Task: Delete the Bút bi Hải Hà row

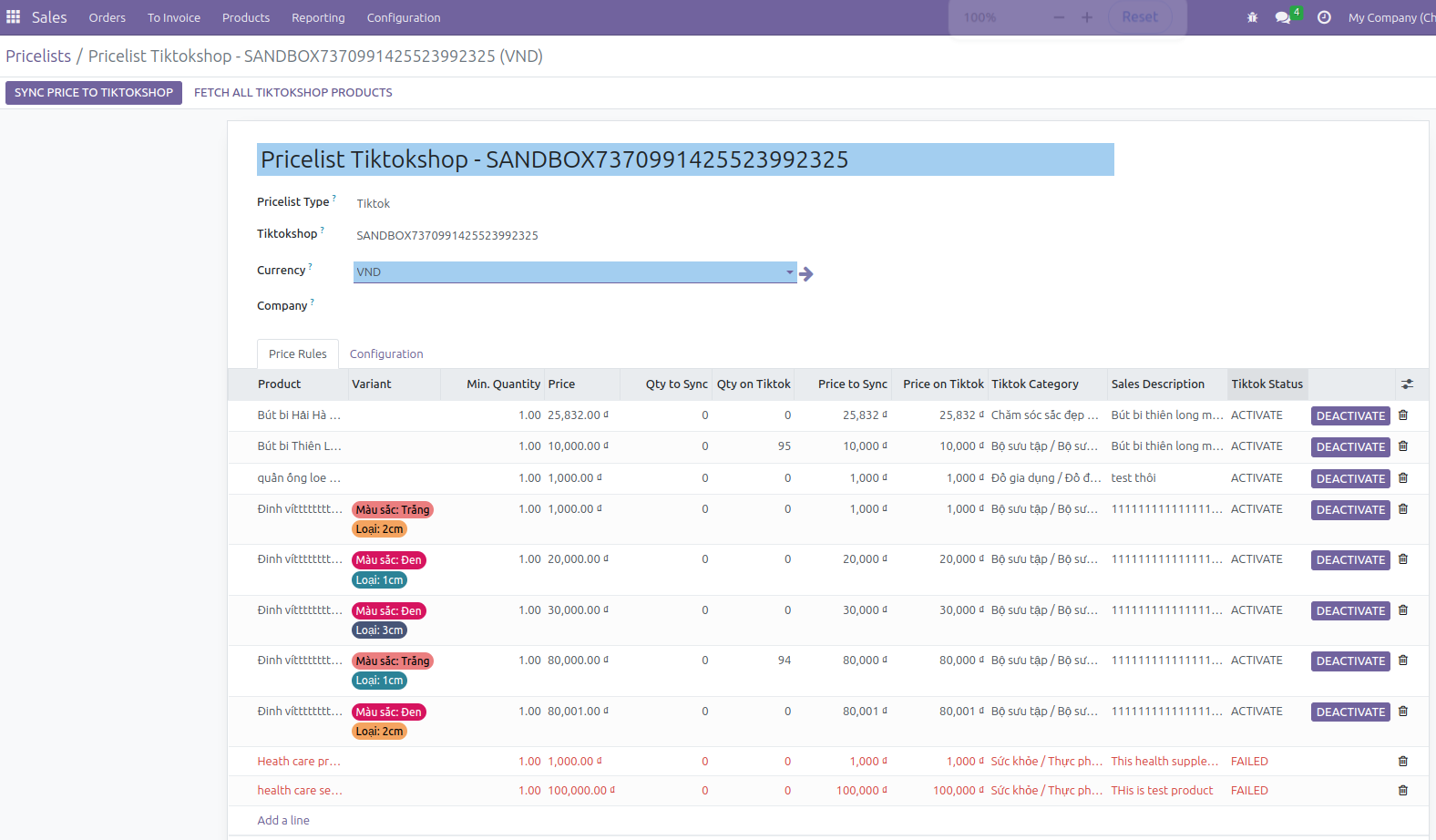Action: coord(1403,415)
